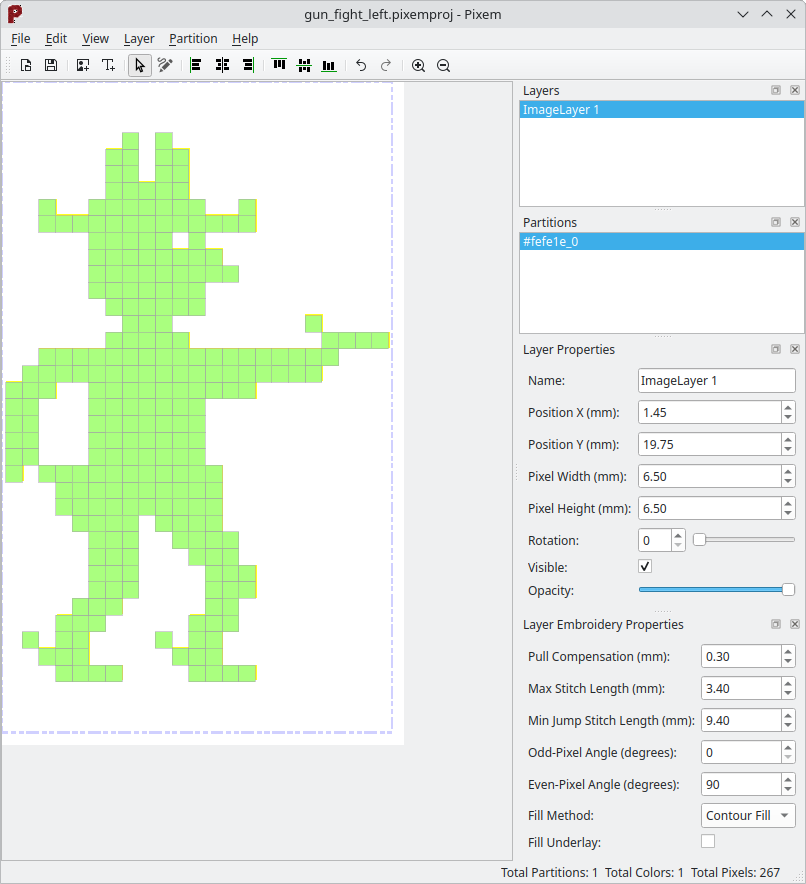Click the Total Pixels: 267 status text
Image resolution: width=806 pixels, height=884 pixels.
(735, 873)
